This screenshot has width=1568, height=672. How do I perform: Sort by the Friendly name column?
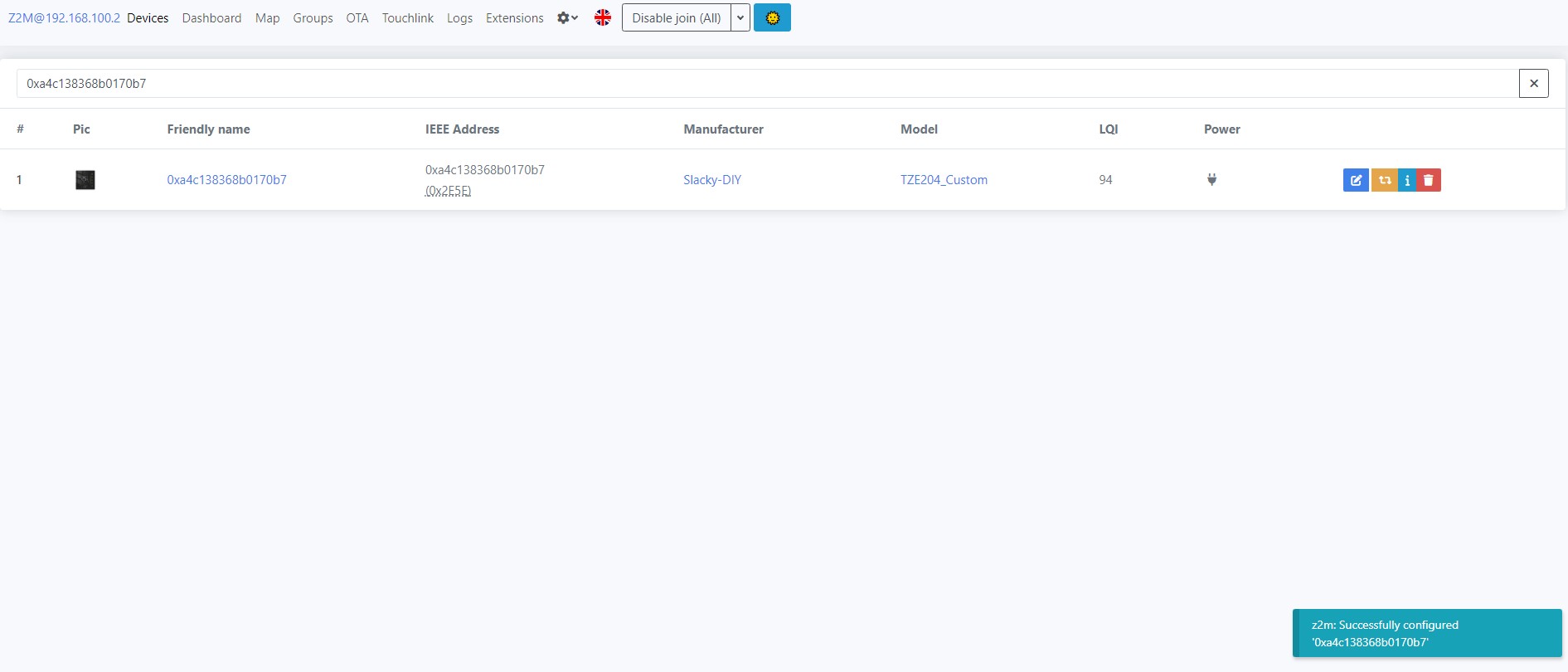pyautogui.click(x=208, y=129)
